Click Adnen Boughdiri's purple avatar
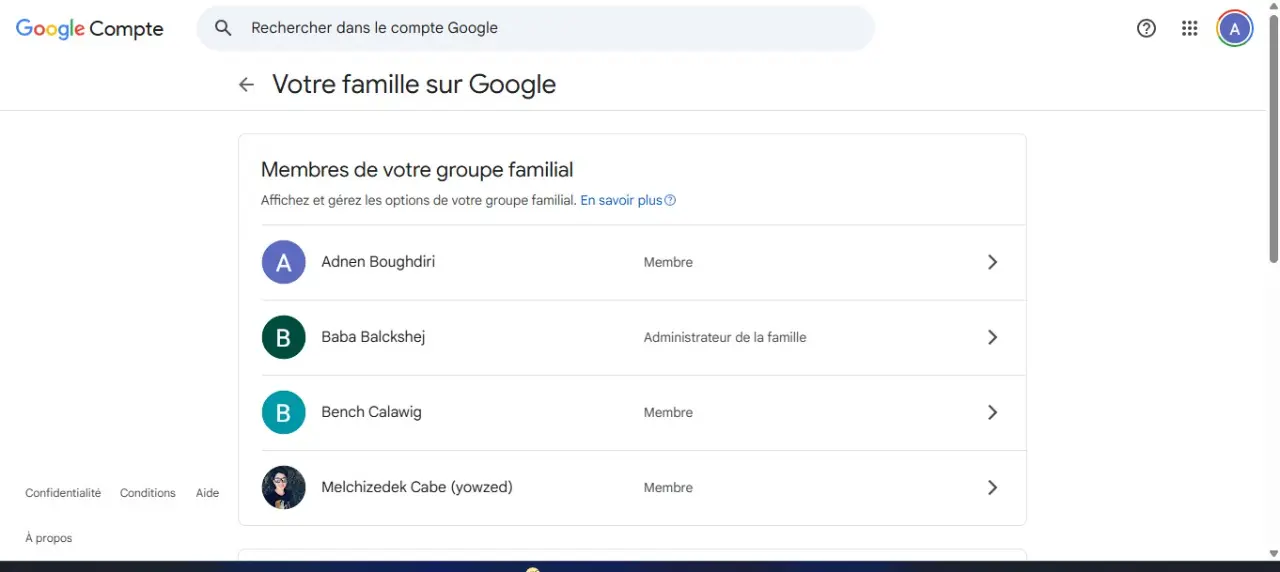 tap(284, 262)
